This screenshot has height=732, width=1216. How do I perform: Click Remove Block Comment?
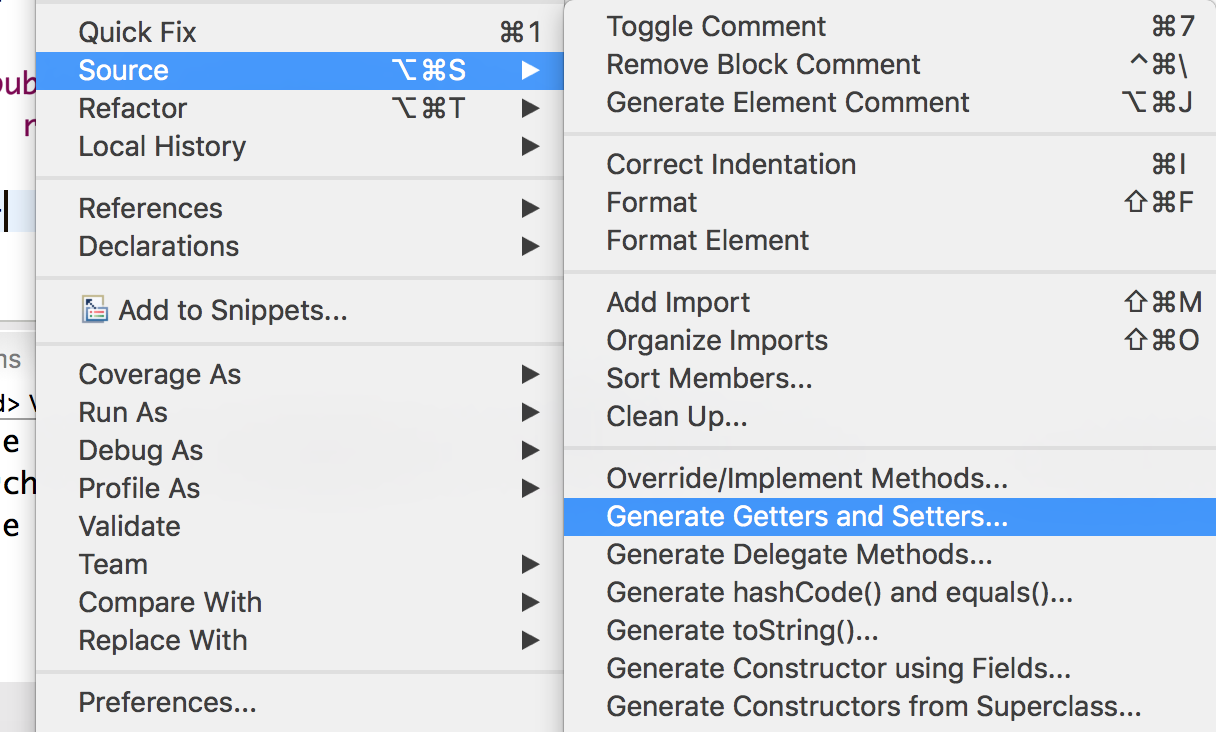(x=763, y=64)
